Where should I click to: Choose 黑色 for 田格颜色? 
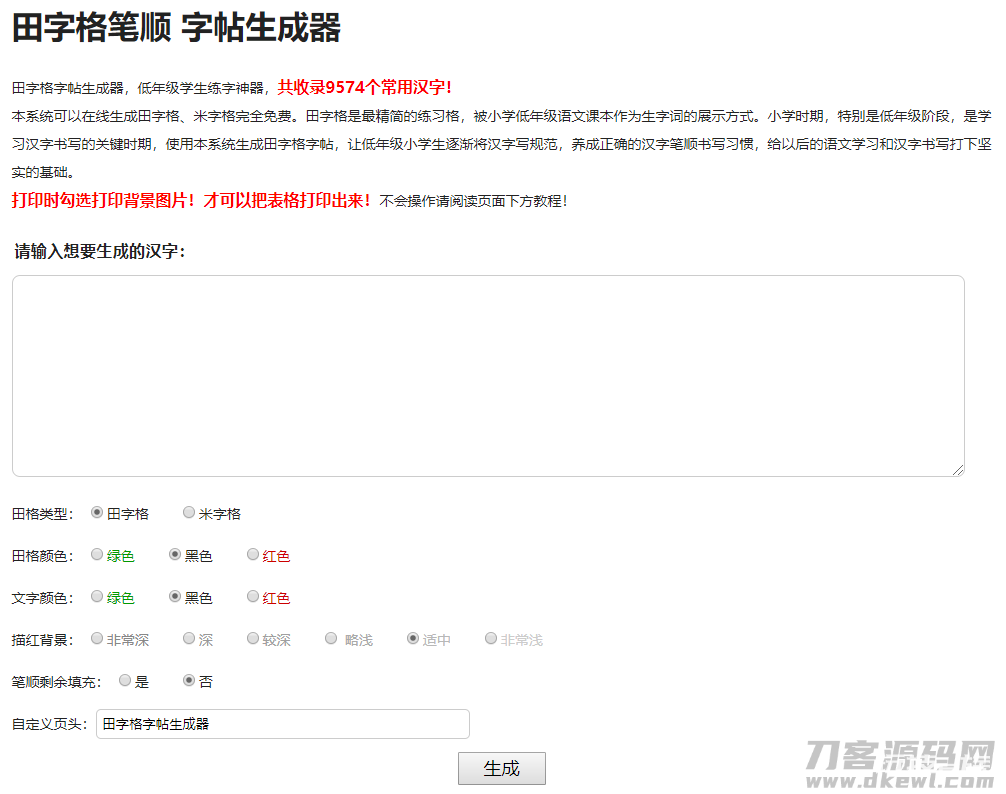175,555
